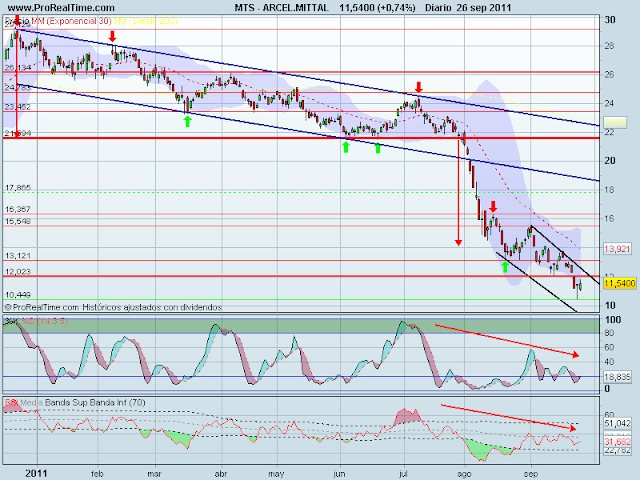Click the jun label on time axis

tap(339, 474)
